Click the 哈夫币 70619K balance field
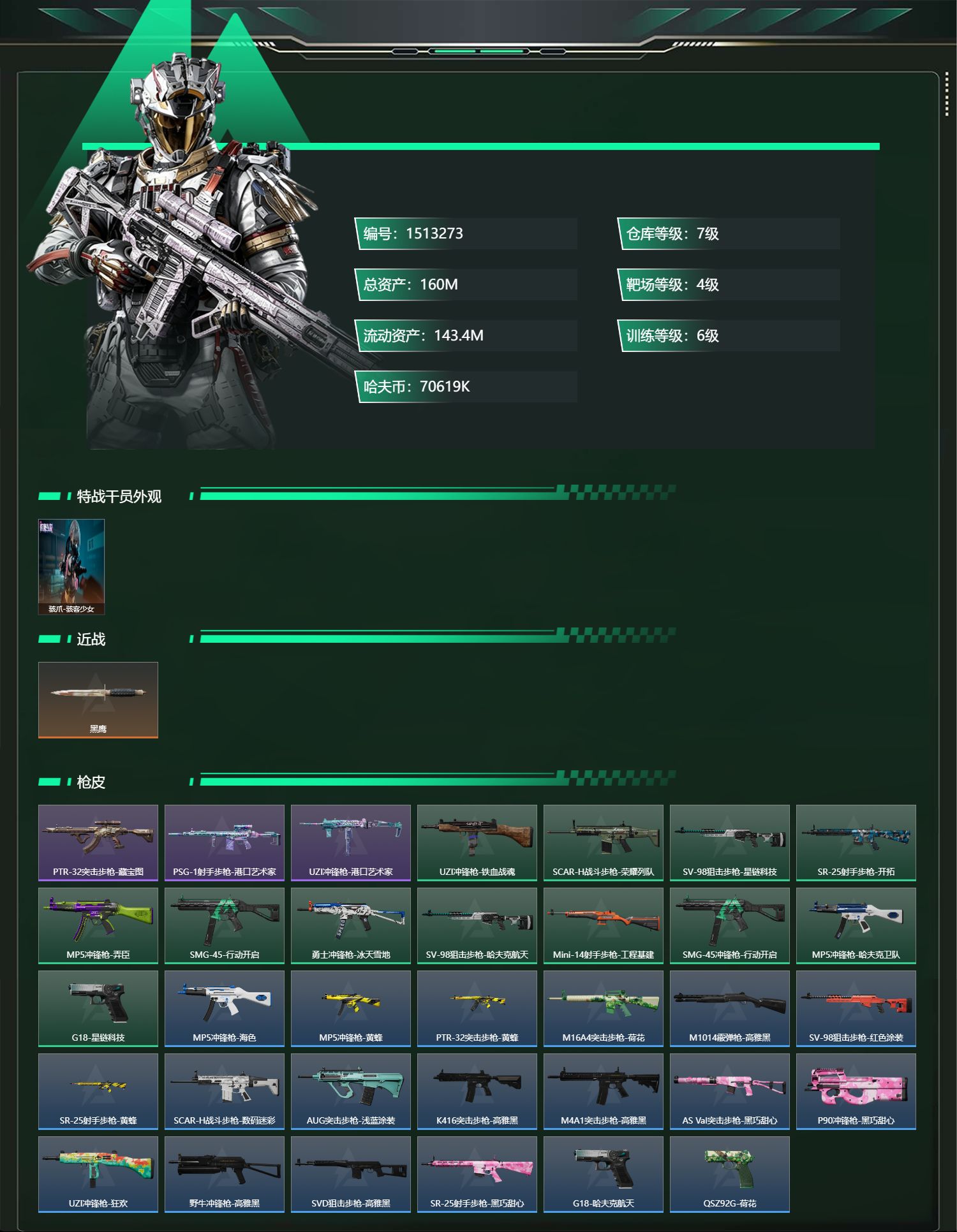The height and width of the screenshot is (1232, 957). (x=466, y=386)
